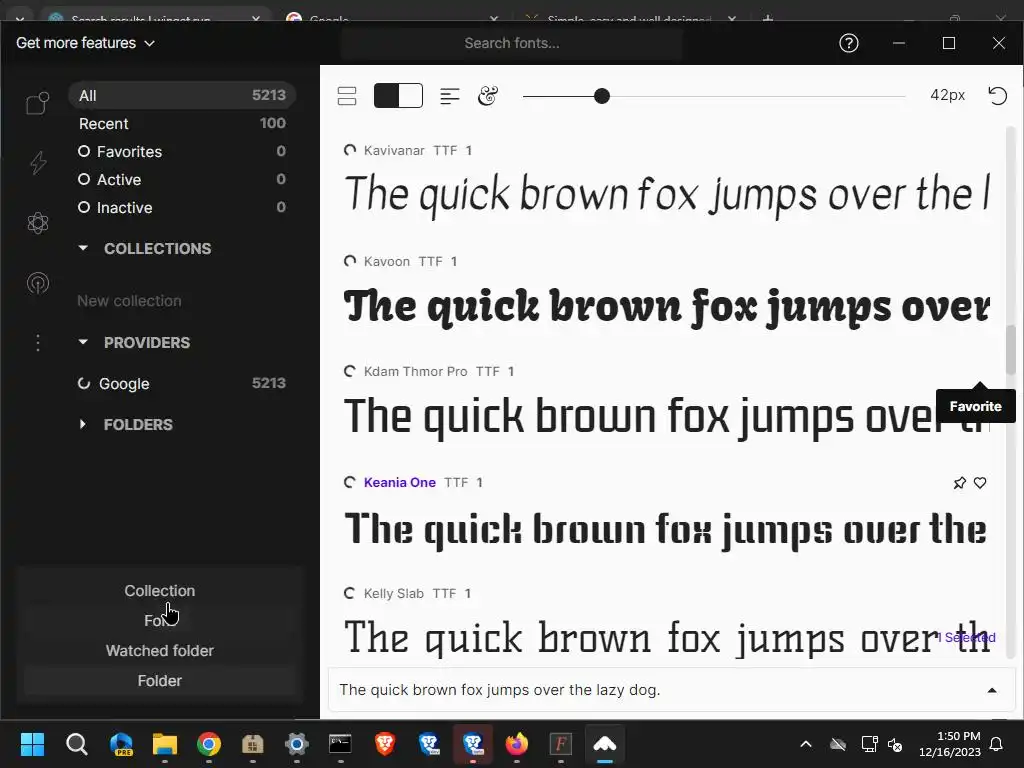The width and height of the screenshot is (1024, 768).
Task: Activate the Keania One font circle
Action: click(350, 483)
